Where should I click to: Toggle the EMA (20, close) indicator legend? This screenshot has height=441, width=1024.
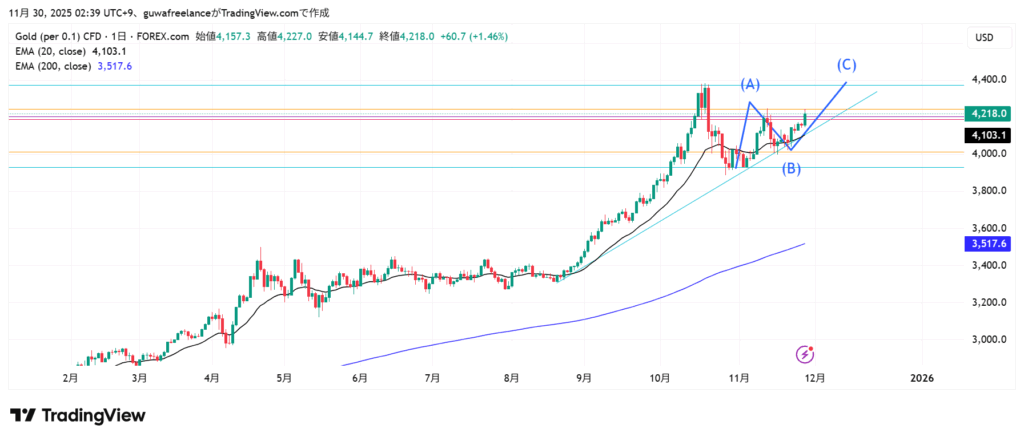click(x=50, y=50)
